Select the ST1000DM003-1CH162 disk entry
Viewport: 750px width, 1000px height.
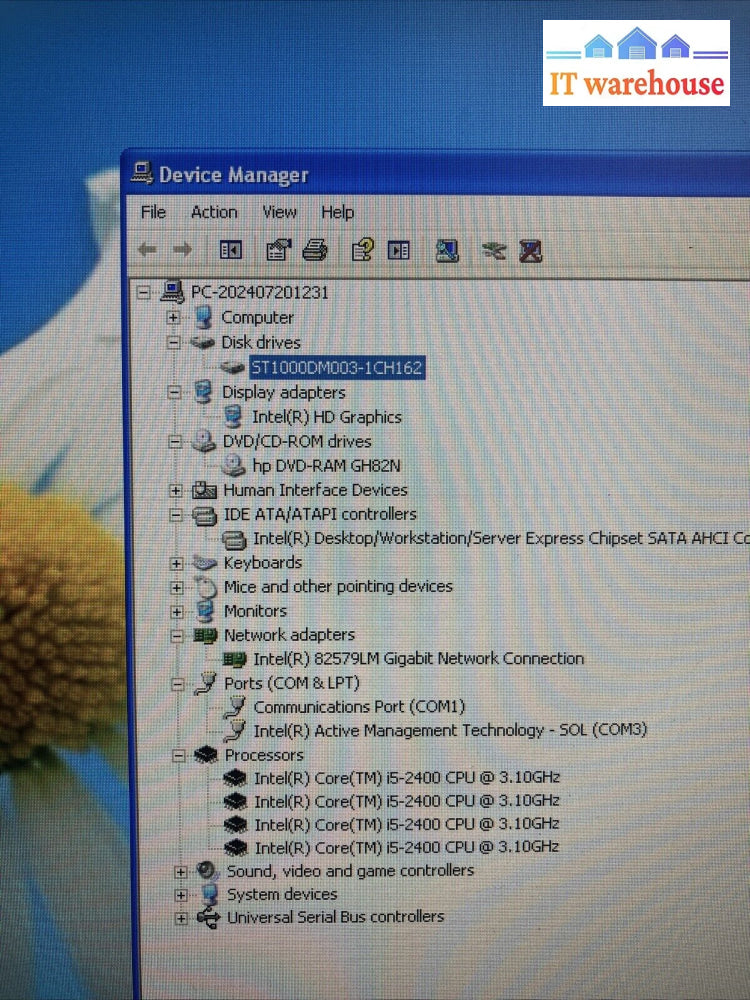[337, 367]
